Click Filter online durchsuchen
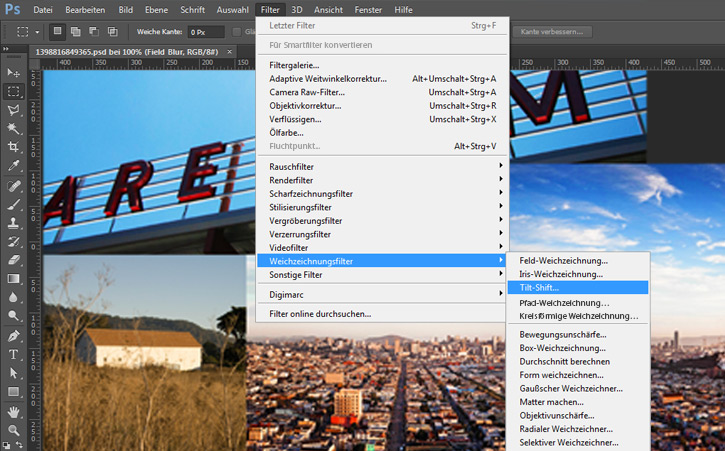725x451 pixels. click(320, 314)
